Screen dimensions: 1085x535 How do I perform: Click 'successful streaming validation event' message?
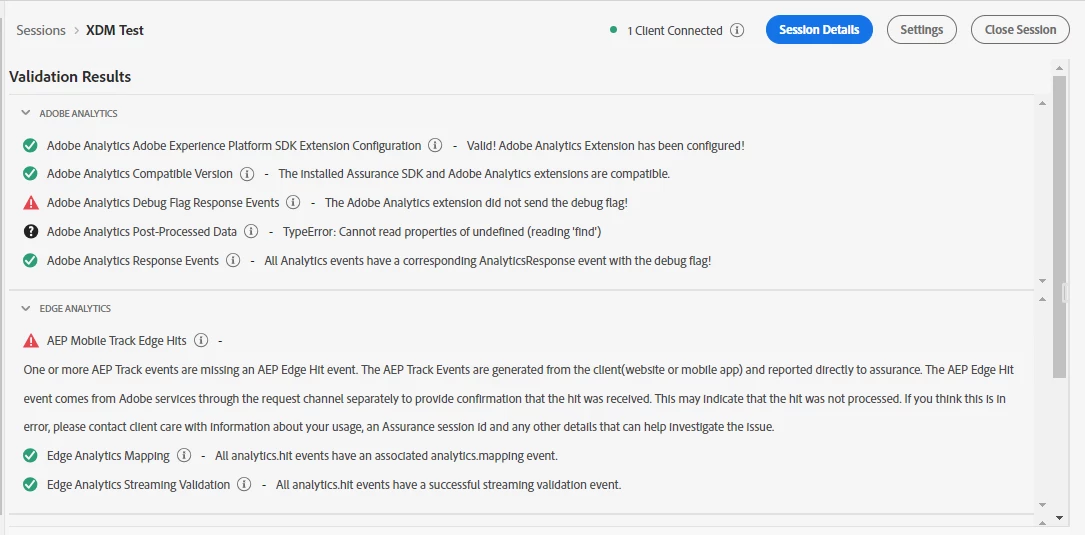point(448,484)
